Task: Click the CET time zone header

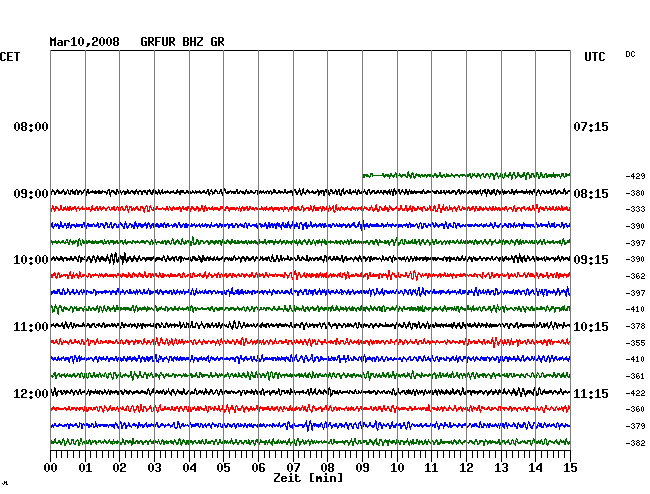Action: (x=10, y=57)
